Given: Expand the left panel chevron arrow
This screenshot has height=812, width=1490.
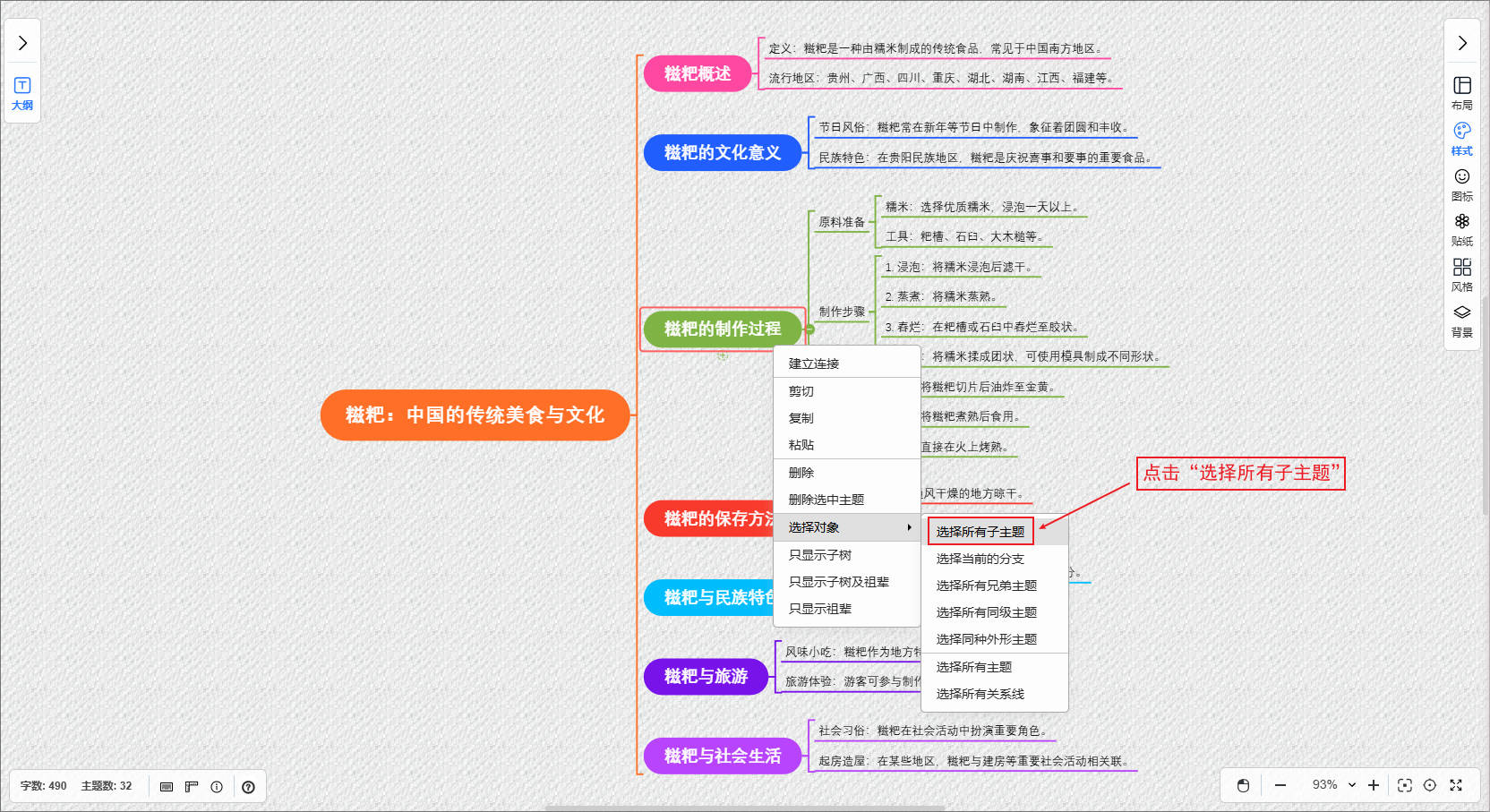Looking at the screenshot, I should point(22,43).
